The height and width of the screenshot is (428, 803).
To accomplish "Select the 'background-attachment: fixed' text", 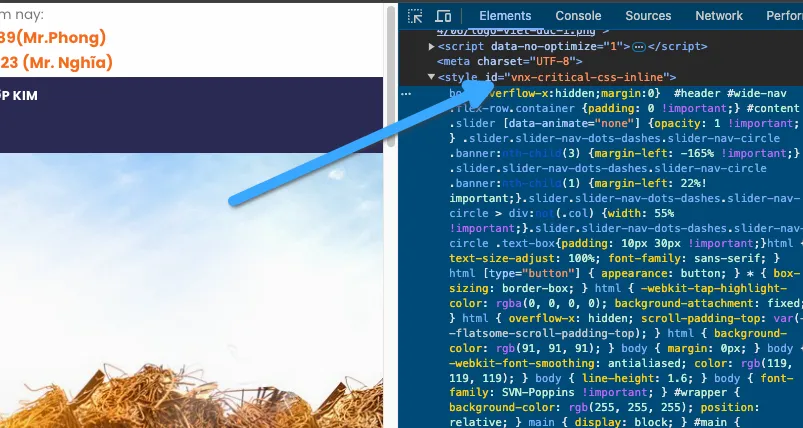I will tap(706, 303).
